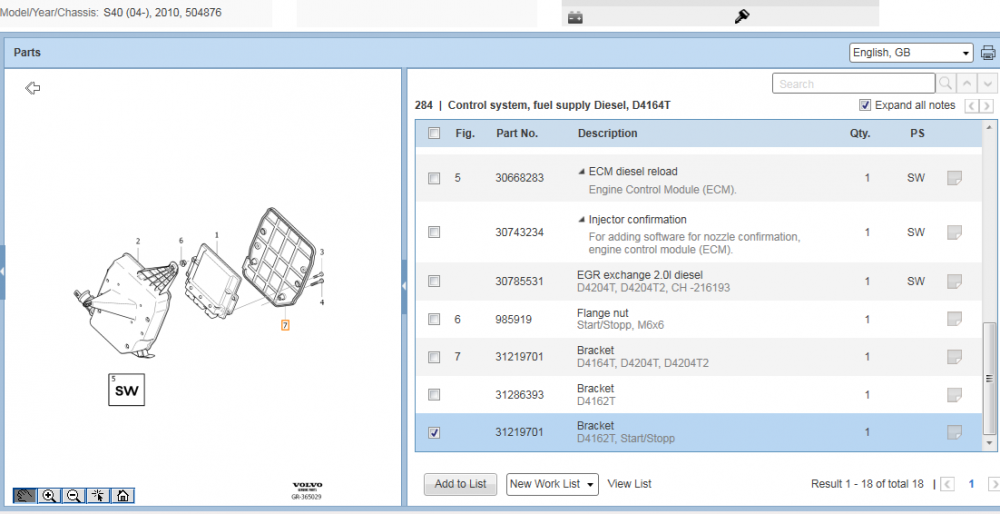Click into the Search field
The height and width of the screenshot is (514, 1000).
tap(853, 84)
